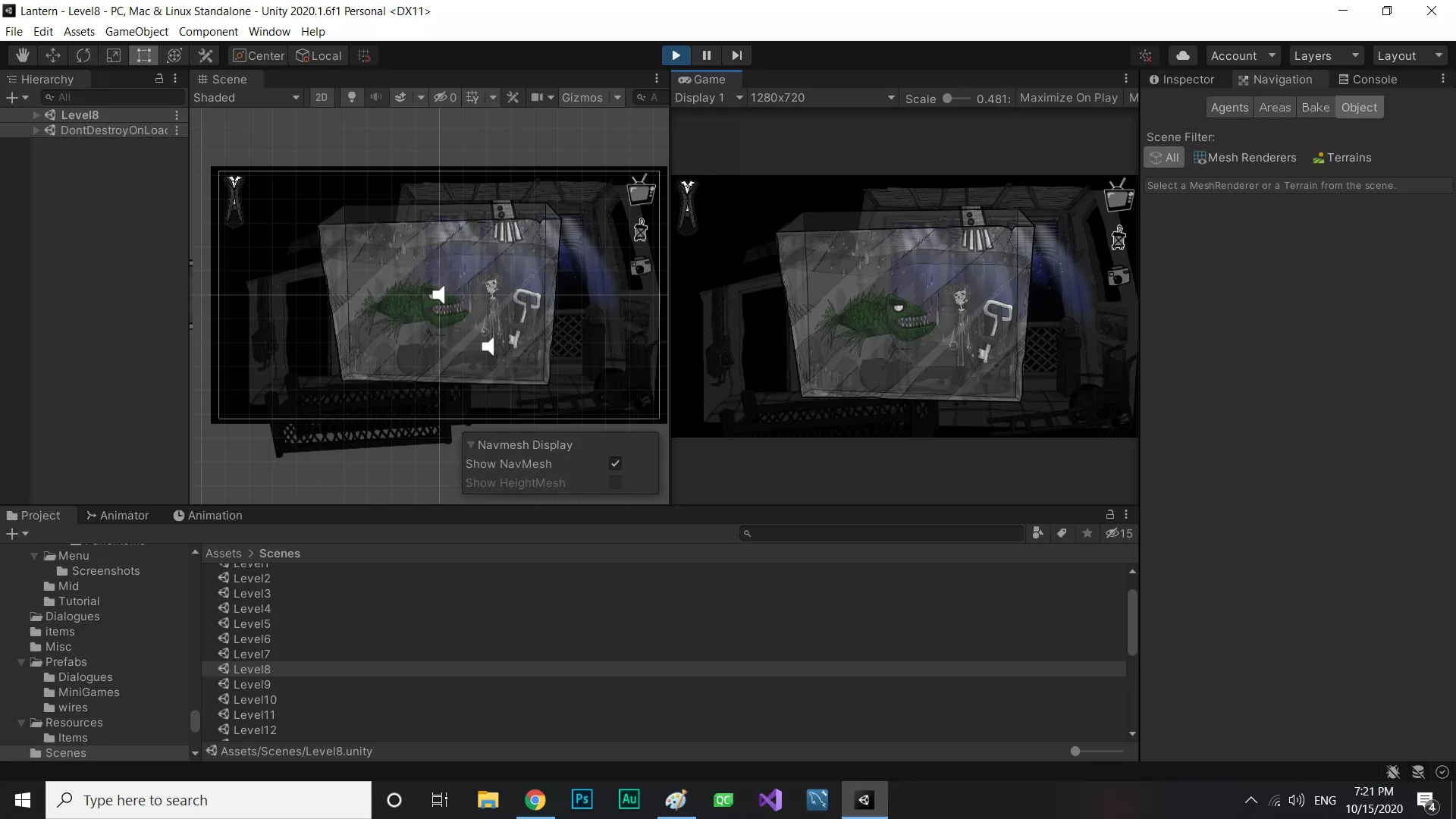Toggle pivot Center handle position
Image resolution: width=1456 pixels, height=819 pixels.
259,55
